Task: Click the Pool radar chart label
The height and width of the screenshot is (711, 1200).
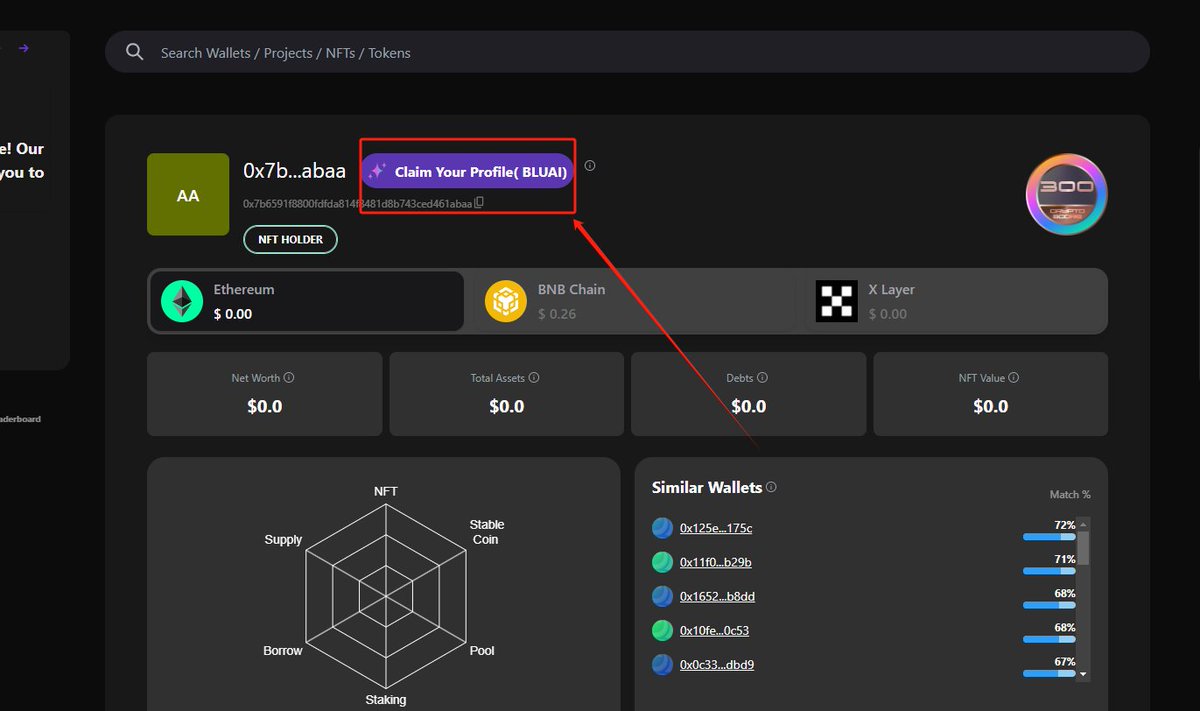Action: (482, 651)
